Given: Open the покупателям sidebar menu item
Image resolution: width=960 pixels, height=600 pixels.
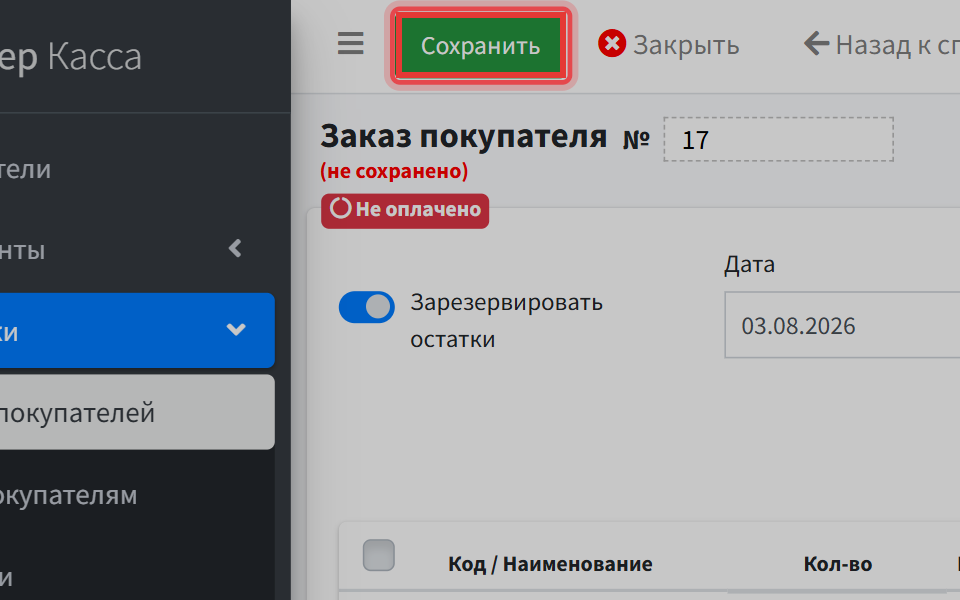Looking at the screenshot, I should [x=137, y=495].
